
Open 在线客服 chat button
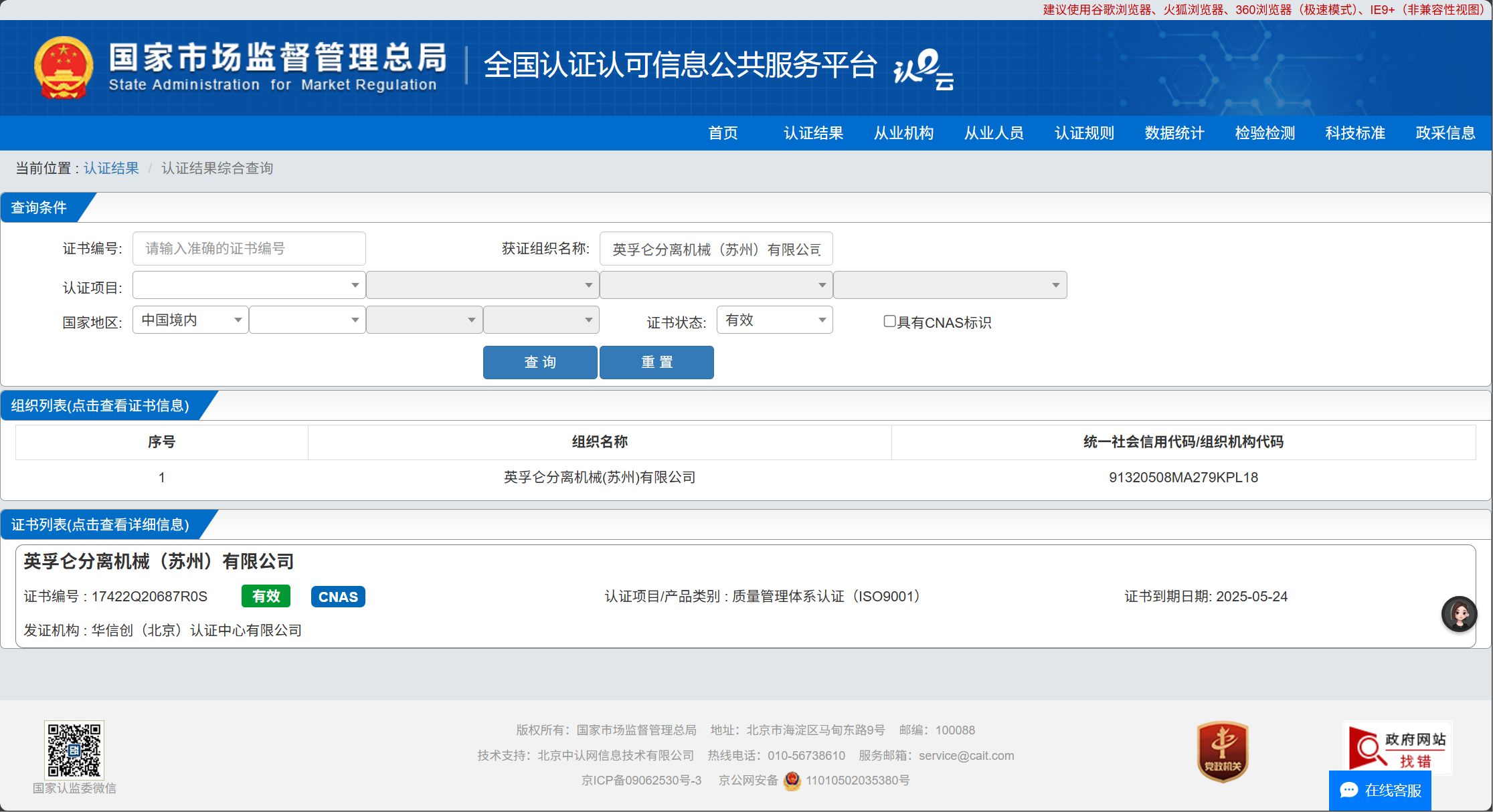tap(1380, 791)
